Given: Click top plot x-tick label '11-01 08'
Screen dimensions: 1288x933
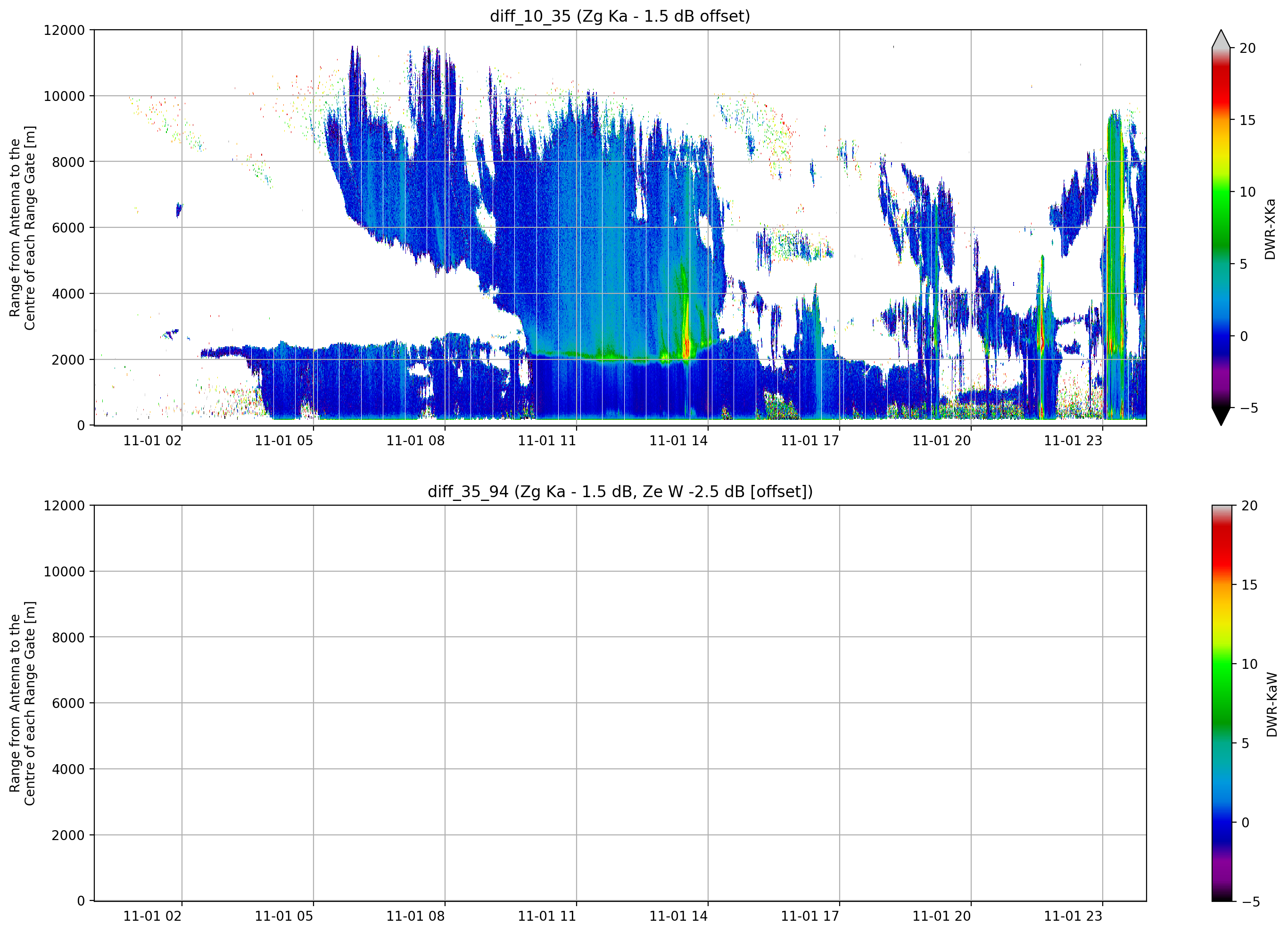Looking at the screenshot, I should [x=416, y=441].
